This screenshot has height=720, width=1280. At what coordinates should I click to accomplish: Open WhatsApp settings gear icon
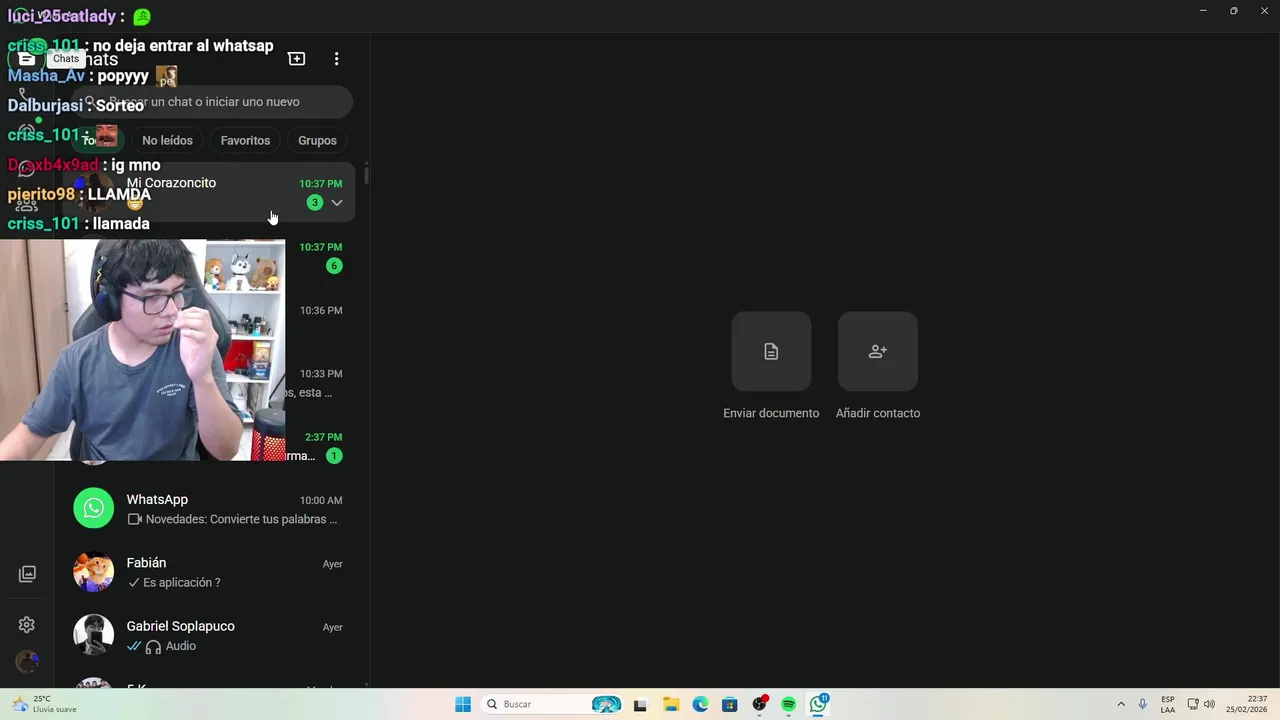pos(27,625)
